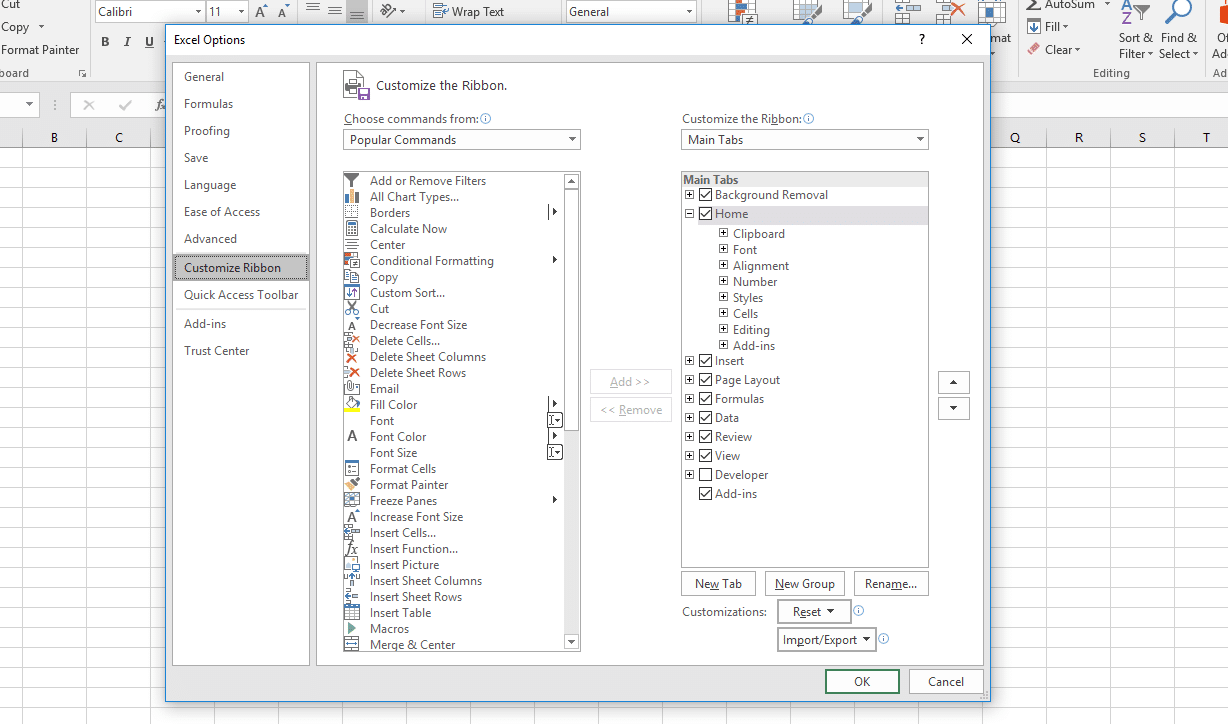The image size is (1228, 724).
Task: Click the Sort & Filter ribbon icon
Action: coord(1135,13)
